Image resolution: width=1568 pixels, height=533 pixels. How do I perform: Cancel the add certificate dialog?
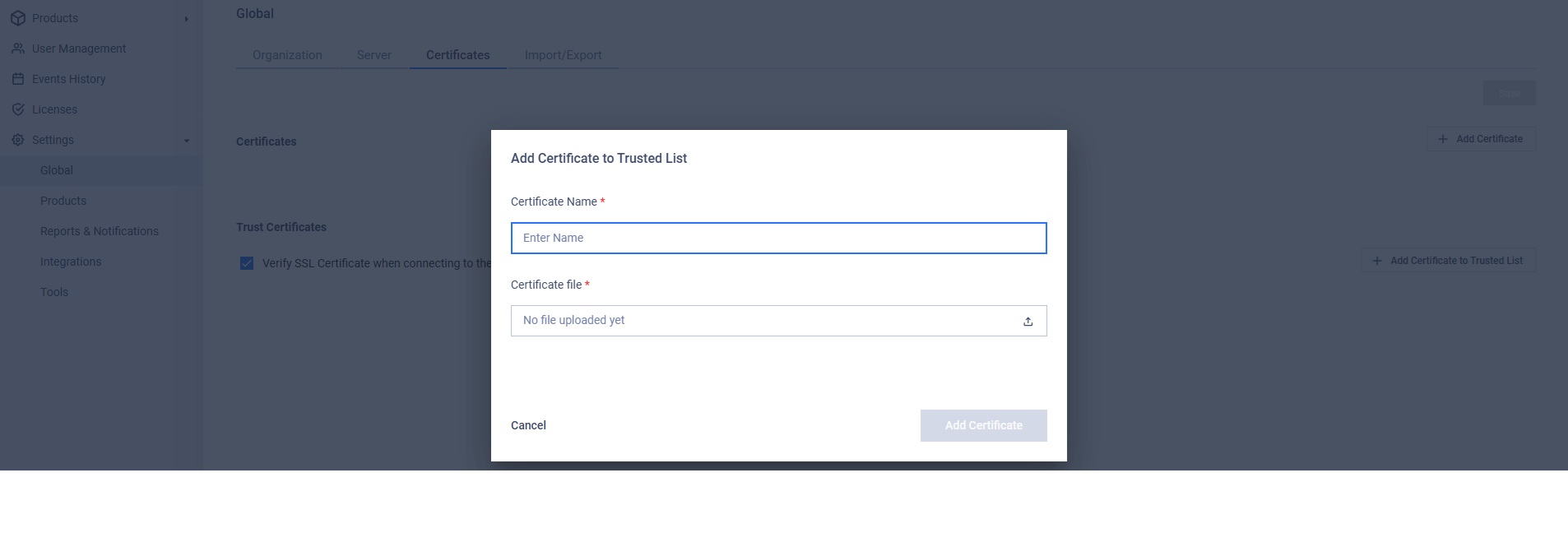(x=528, y=425)
